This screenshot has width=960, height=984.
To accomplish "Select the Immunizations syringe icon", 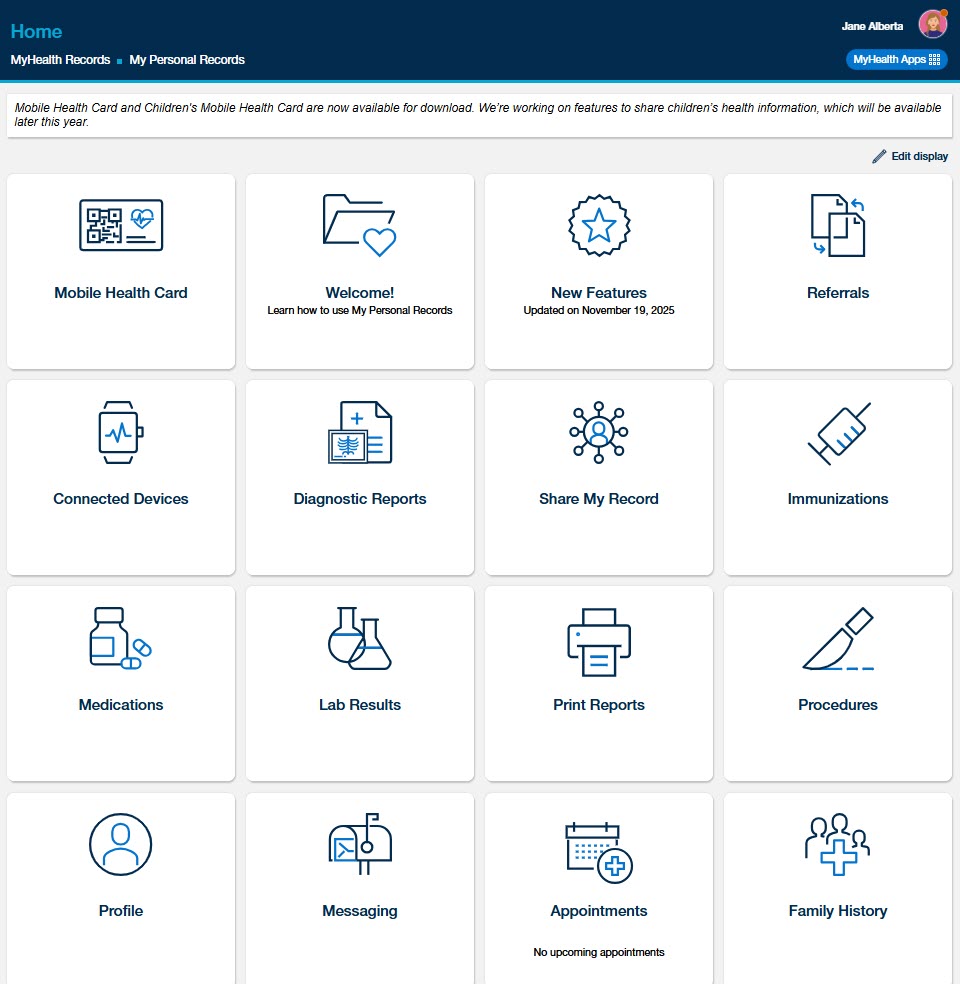I will pyautogui.click(x=838, y=433).
